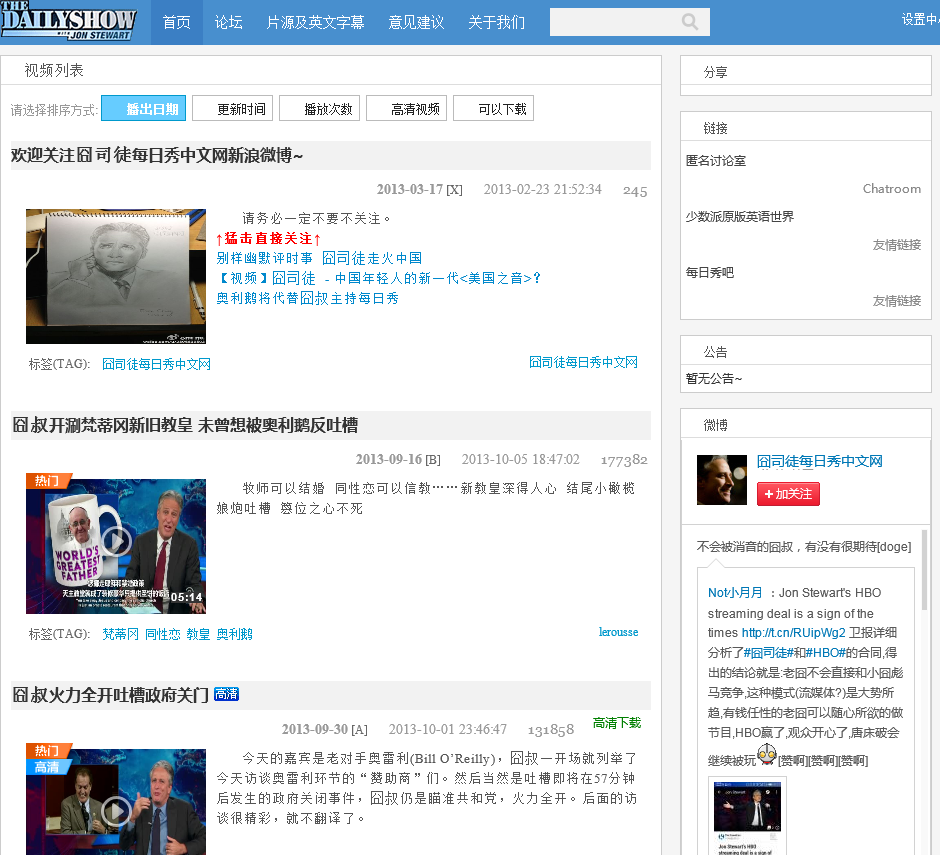Click tag 囧司徒每日秀中文网 under the first post
Image resolution: width=940 pixels, height=855 pixels.
pyautogui.click(x=156, y=364)
